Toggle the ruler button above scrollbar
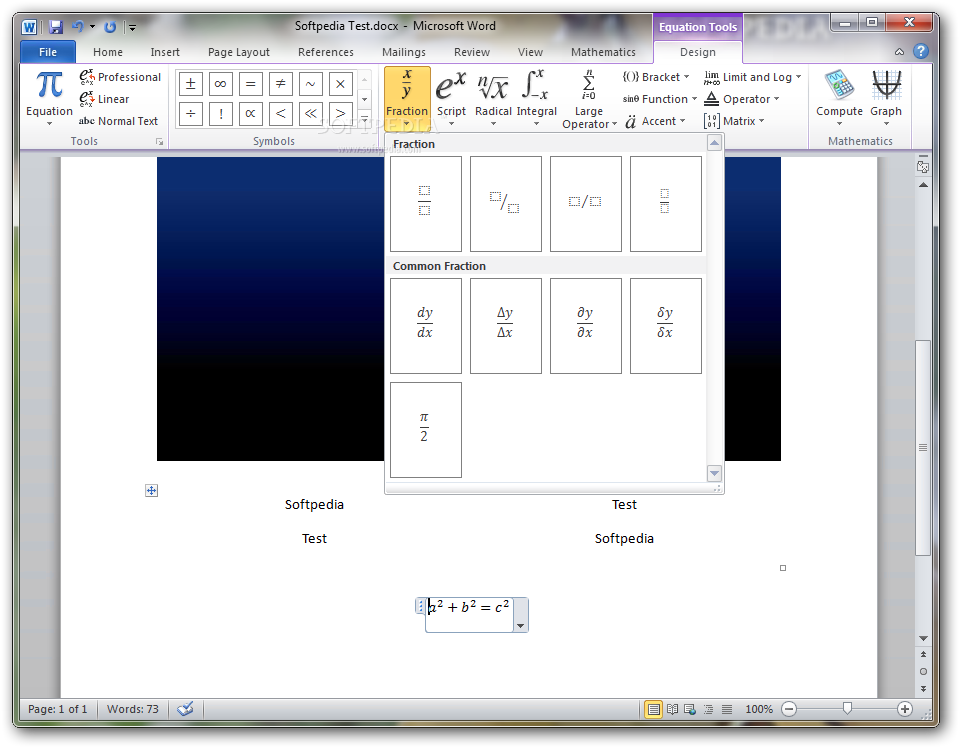 [x=923, y=166]
